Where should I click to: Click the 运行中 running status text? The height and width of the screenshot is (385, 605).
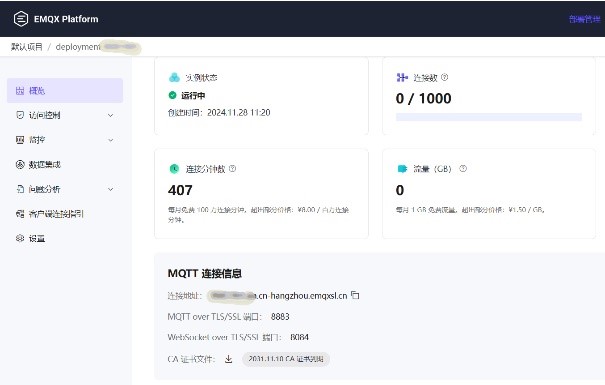pos(193,96)
